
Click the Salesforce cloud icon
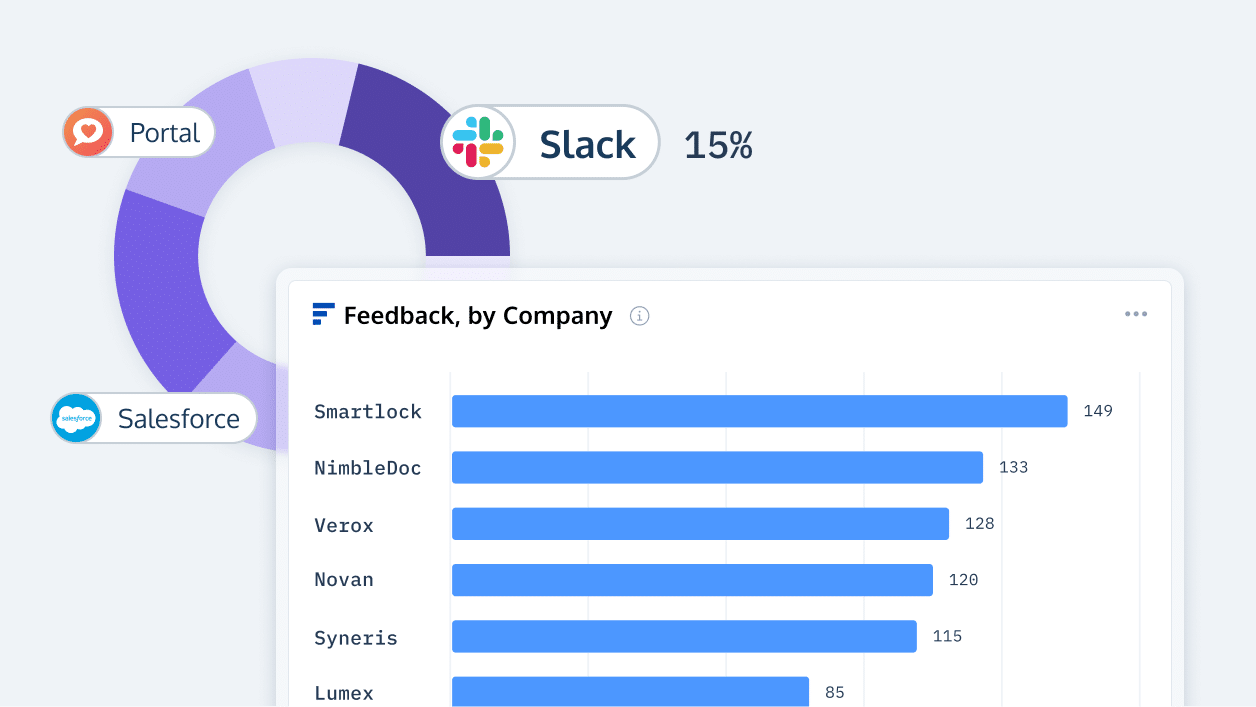pos(77,418)
